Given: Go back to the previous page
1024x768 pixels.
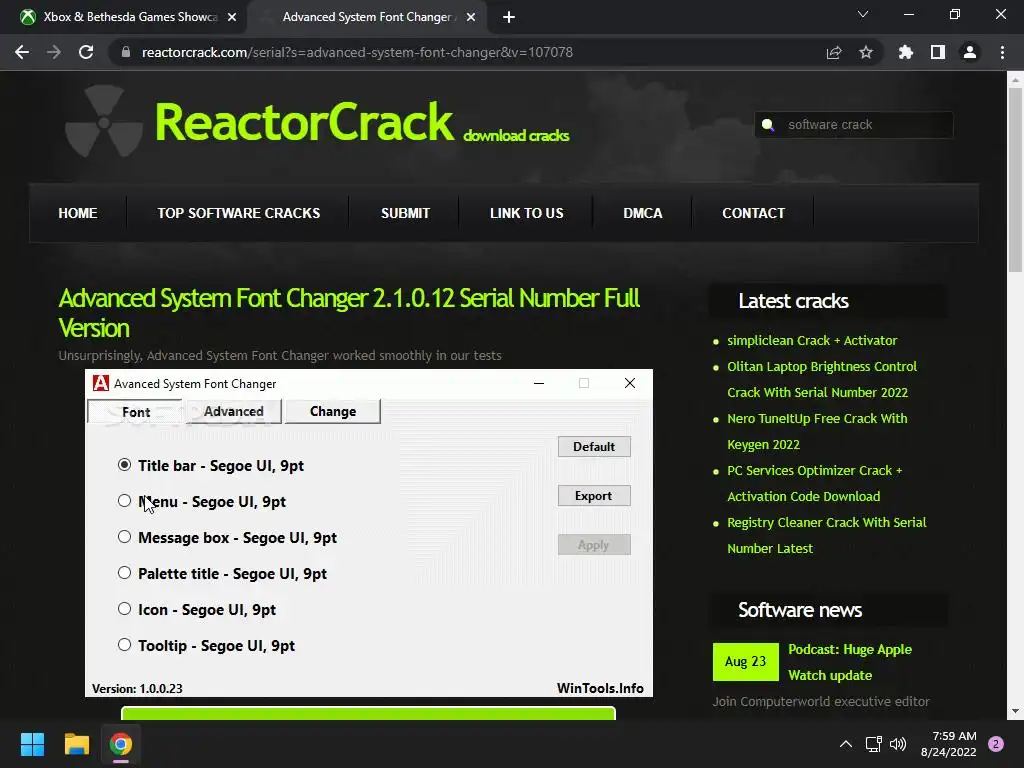Looking at the screenshot, I should pyautogui.click(x=22, y=52).
